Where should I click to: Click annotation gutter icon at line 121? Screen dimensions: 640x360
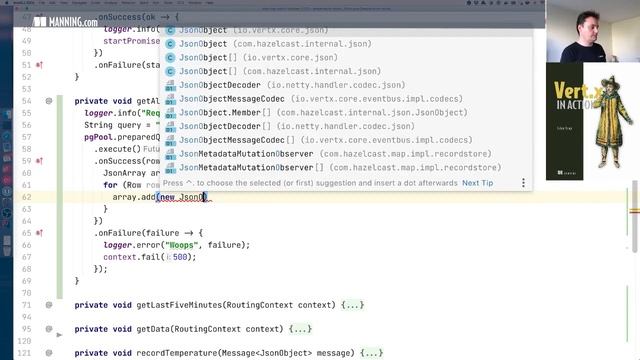point(49,353)
